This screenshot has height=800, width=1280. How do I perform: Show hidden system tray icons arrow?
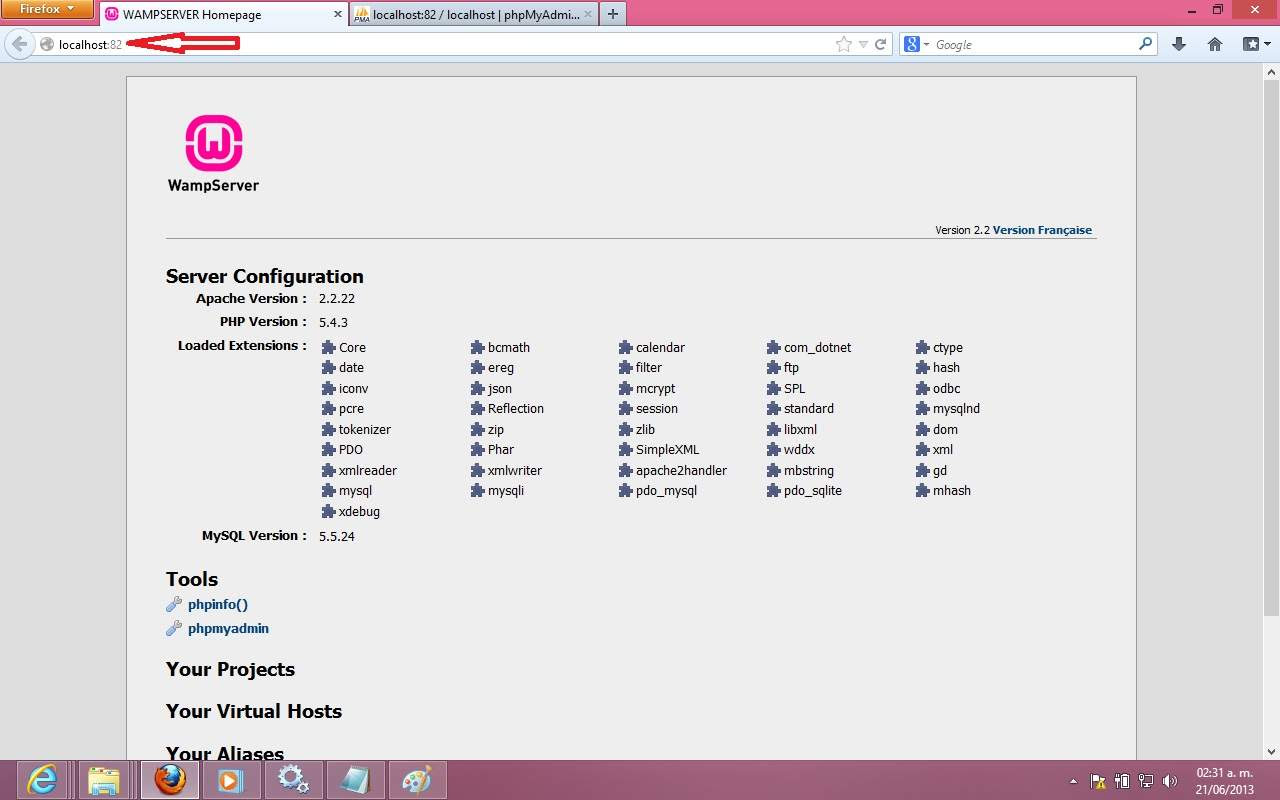pos(1073,780)
